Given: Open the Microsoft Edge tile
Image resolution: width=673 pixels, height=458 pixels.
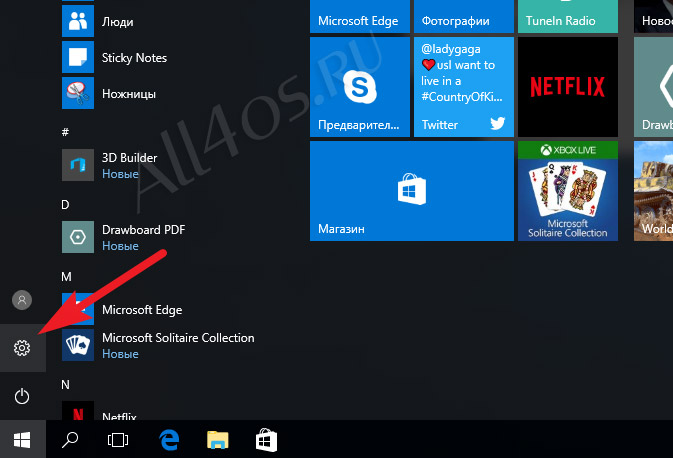Looking at the screenshot, I should coord(360,16).
